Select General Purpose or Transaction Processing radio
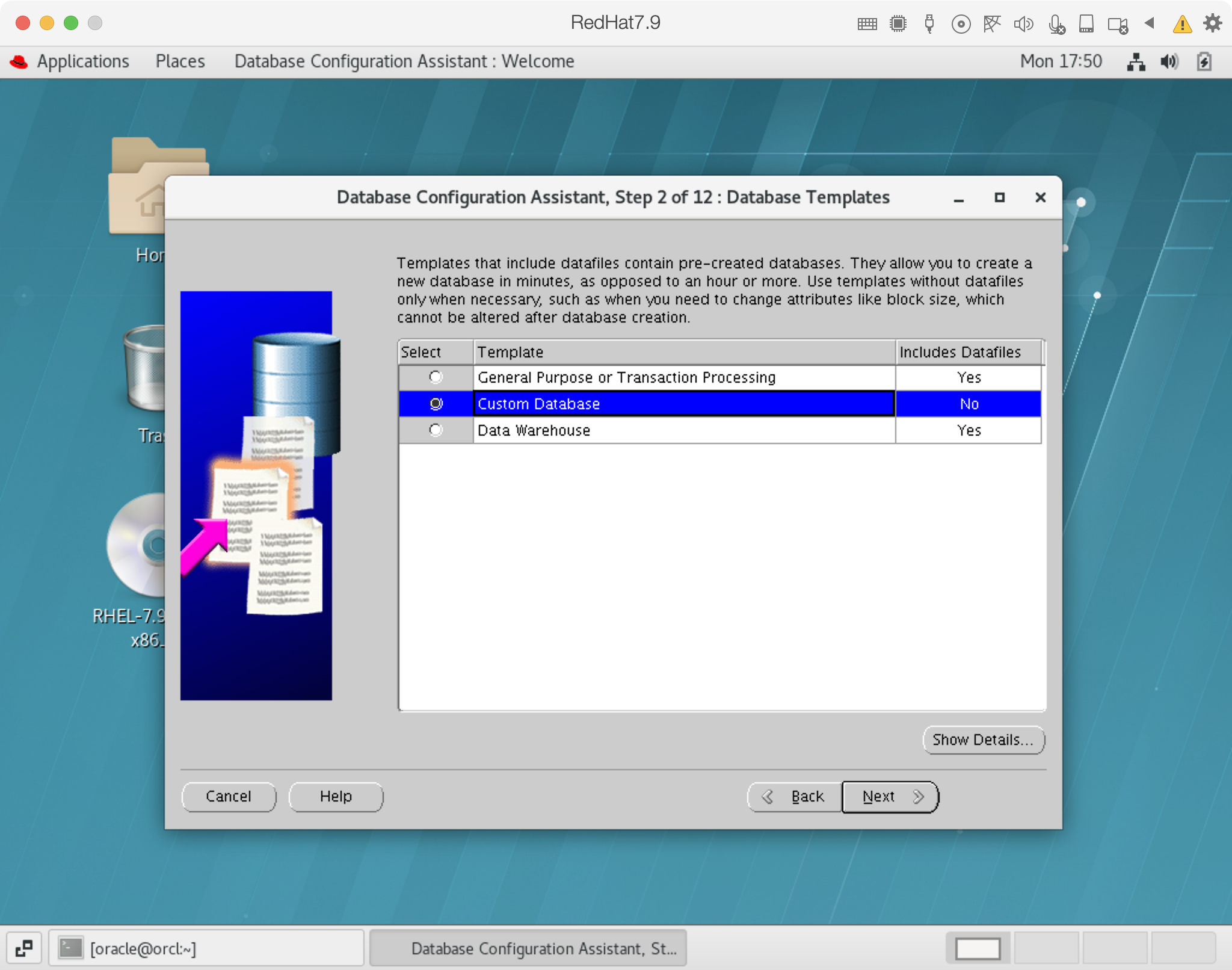The image size is (1232, 970). (436, 377)
